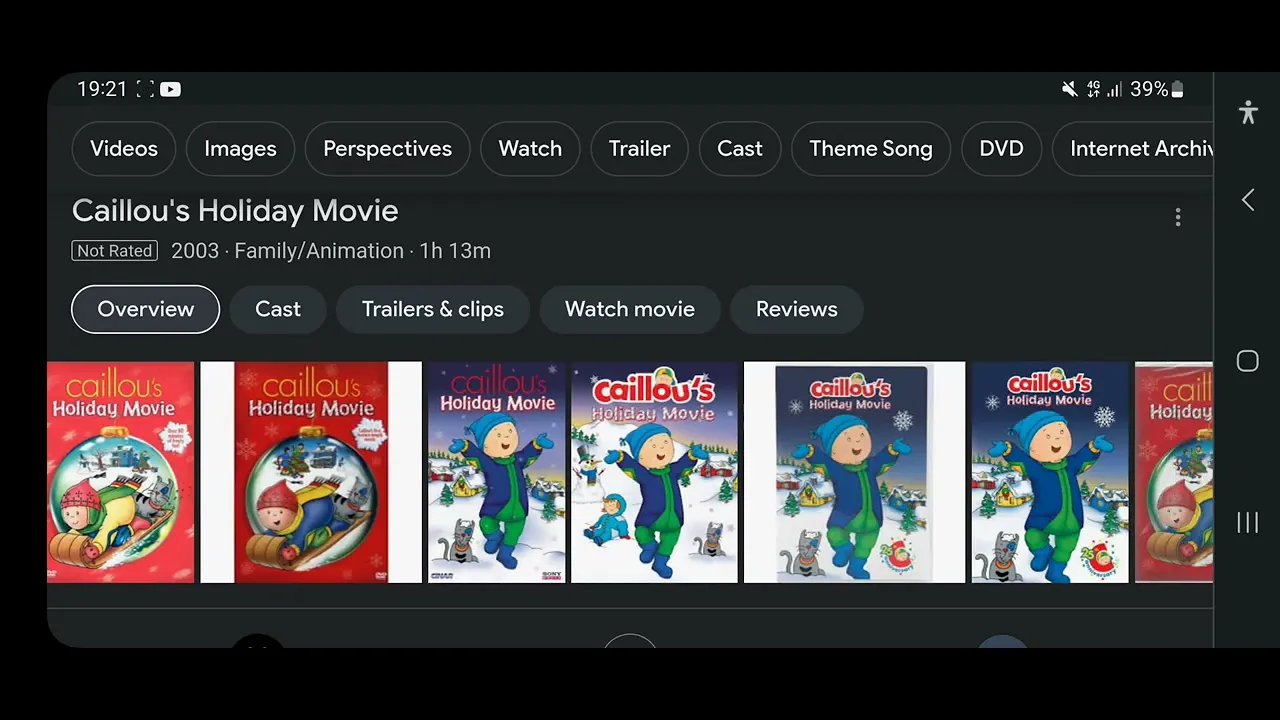Tap the screenshot frame status icon
1280x720 pixels.
[145, 89]
